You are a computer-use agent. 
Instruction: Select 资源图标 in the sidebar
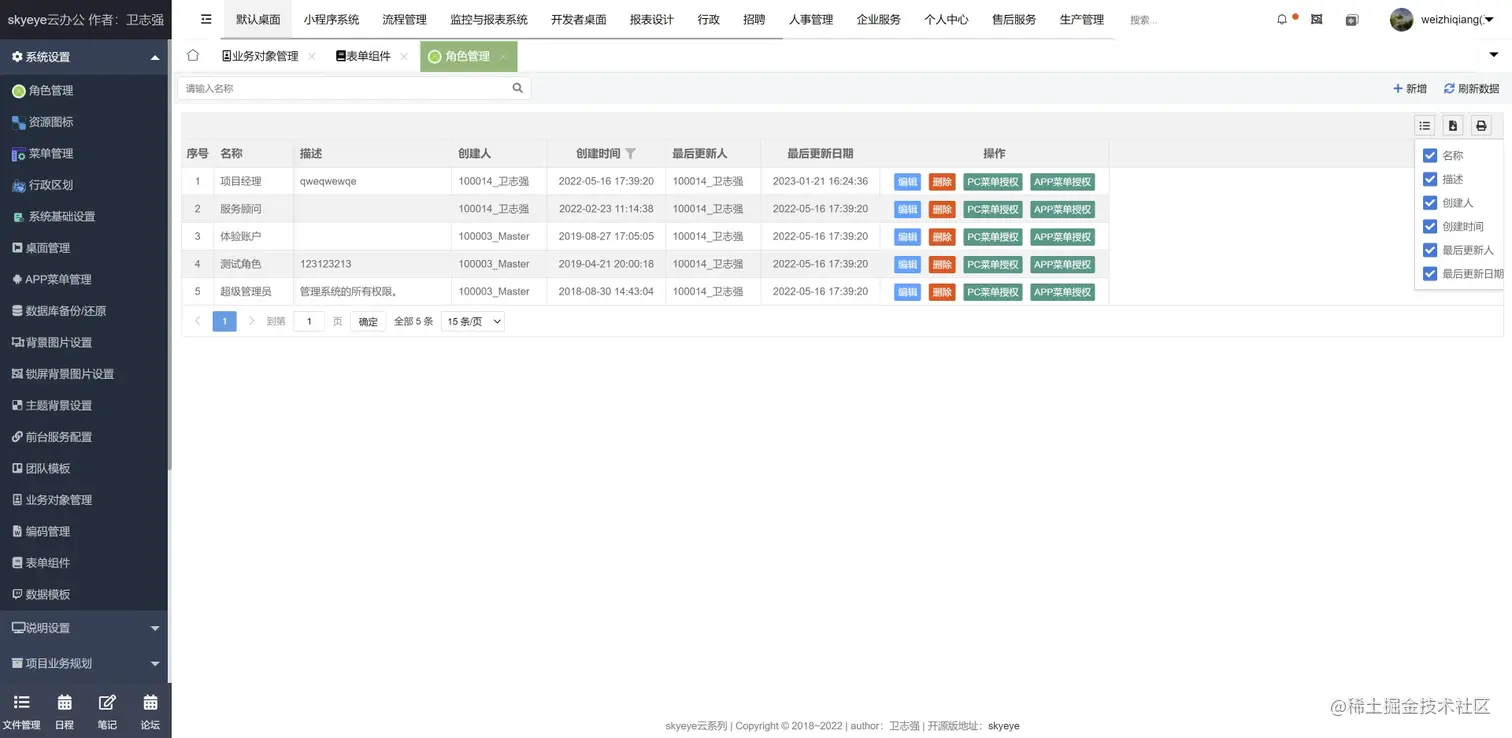tap(85, 122)
